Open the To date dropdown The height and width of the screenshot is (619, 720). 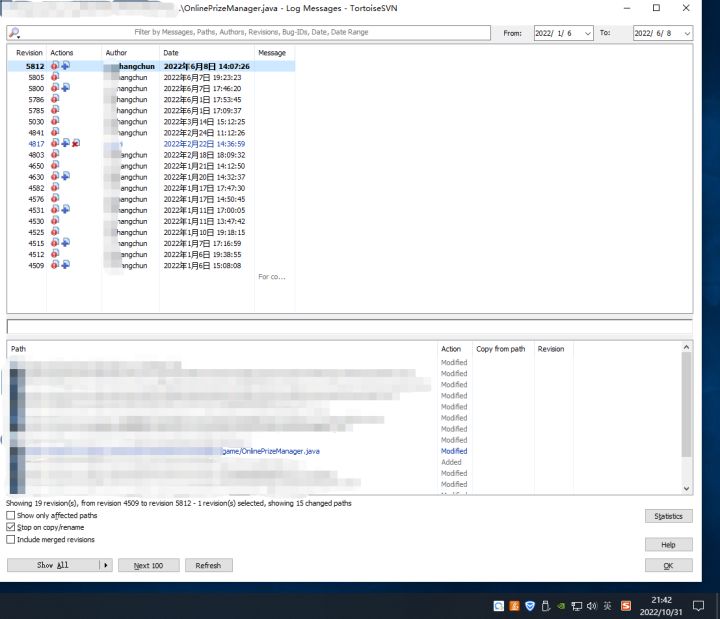tap(687, 33)
